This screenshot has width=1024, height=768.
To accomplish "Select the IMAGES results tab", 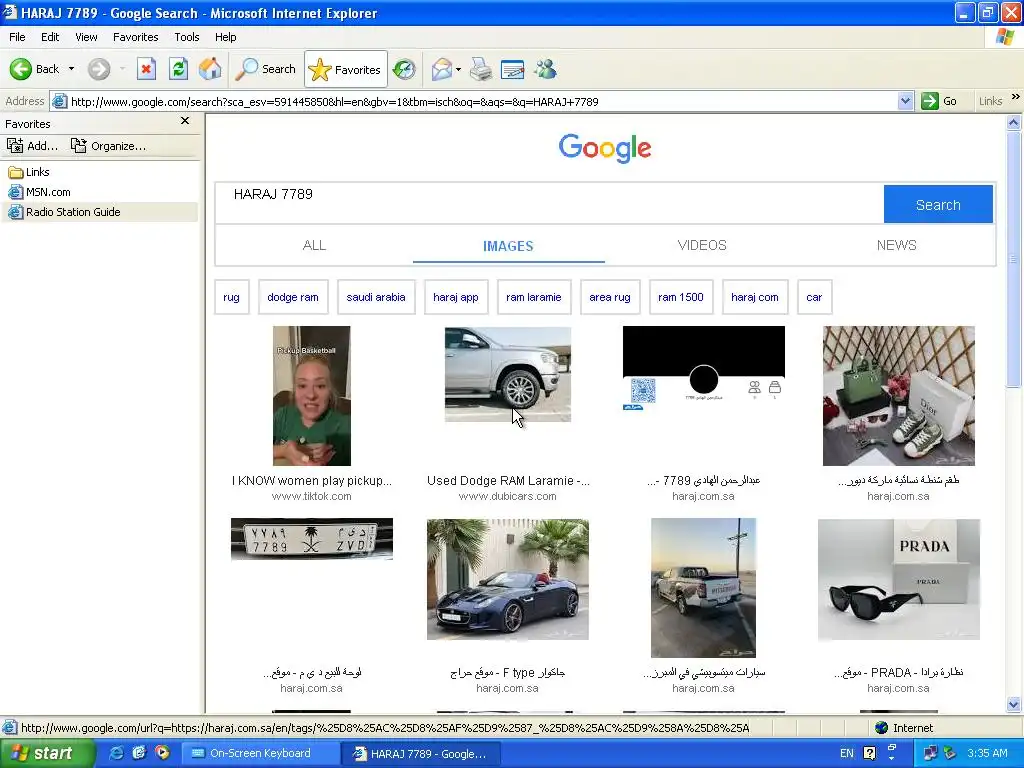I will [x=508, y=246].
